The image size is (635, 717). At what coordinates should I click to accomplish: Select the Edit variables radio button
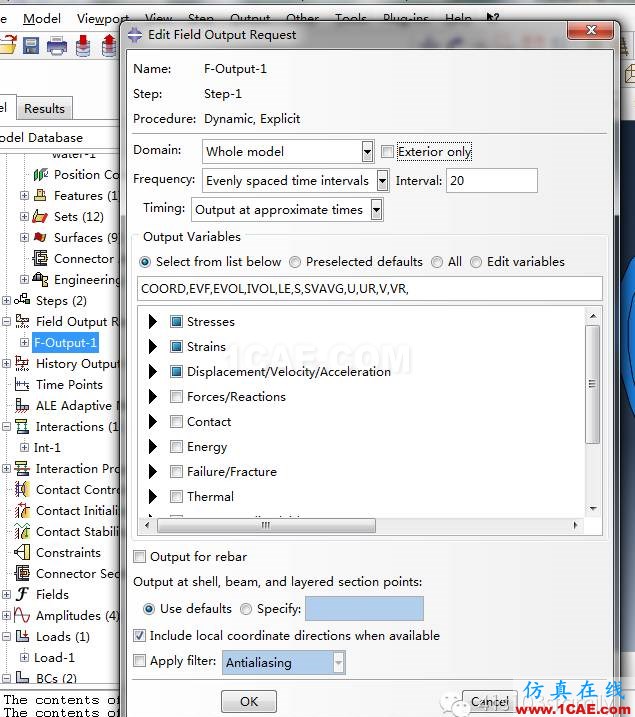pyautogui.click(x=476, y=262)
